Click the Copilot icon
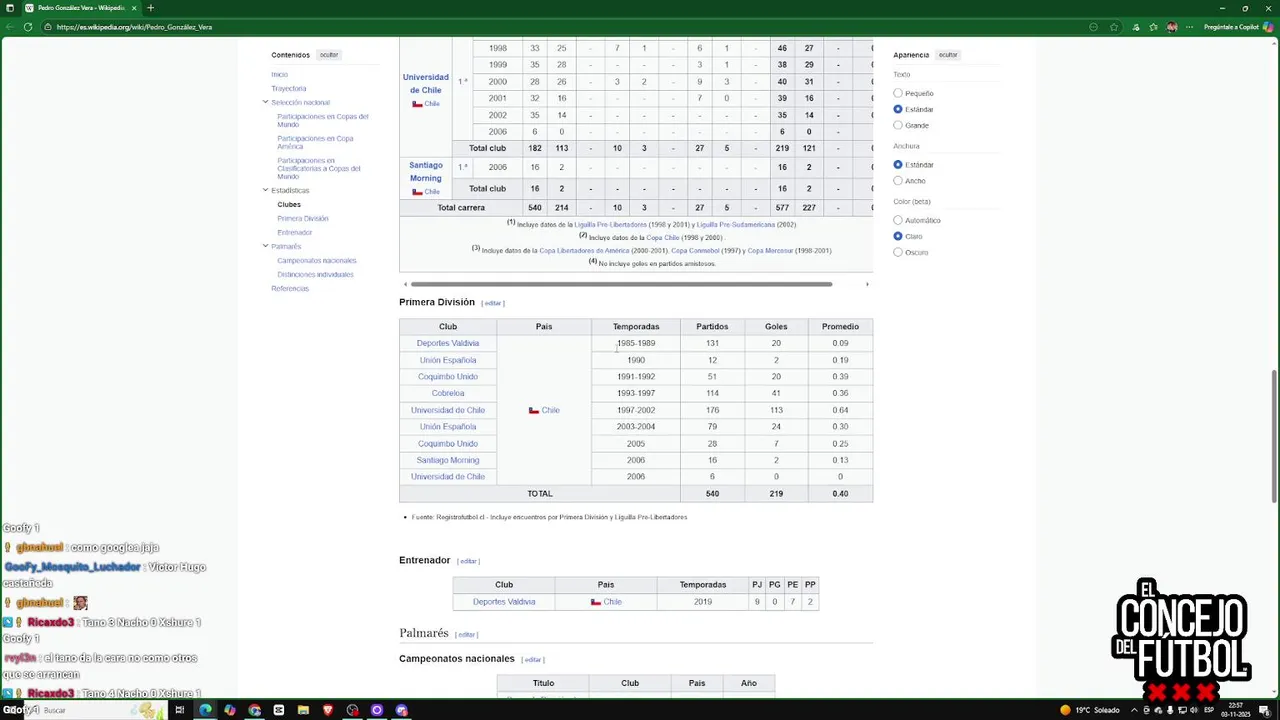The height and width of the screenshot is (720, 1280). click(1268, 27)
